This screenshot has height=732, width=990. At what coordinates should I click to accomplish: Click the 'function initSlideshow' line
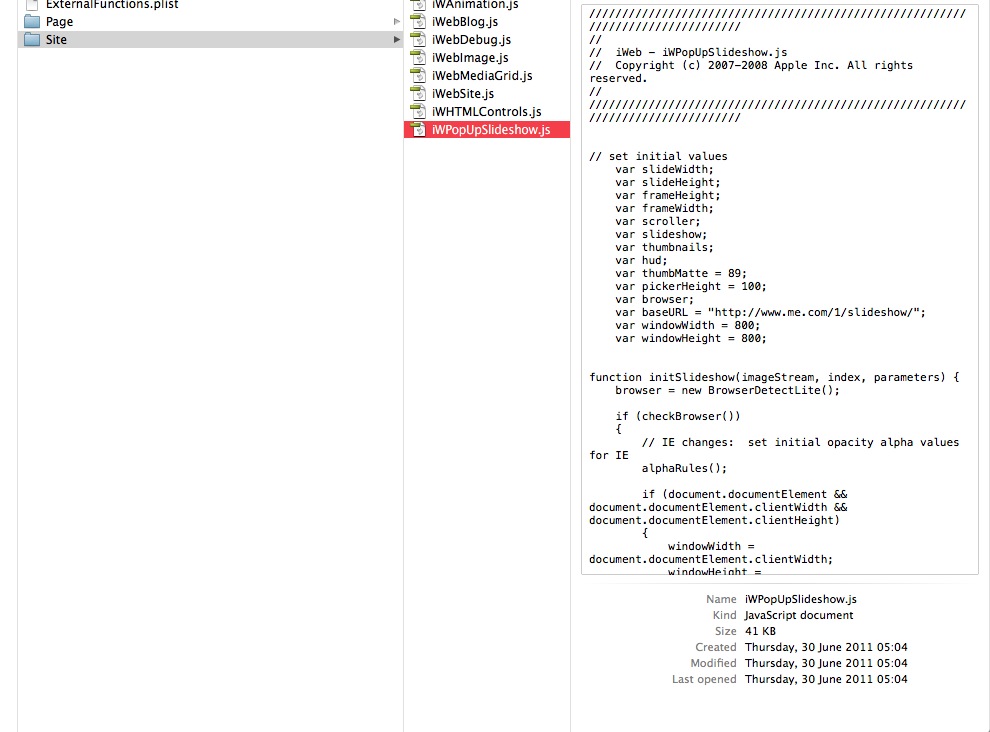point(774,377)
